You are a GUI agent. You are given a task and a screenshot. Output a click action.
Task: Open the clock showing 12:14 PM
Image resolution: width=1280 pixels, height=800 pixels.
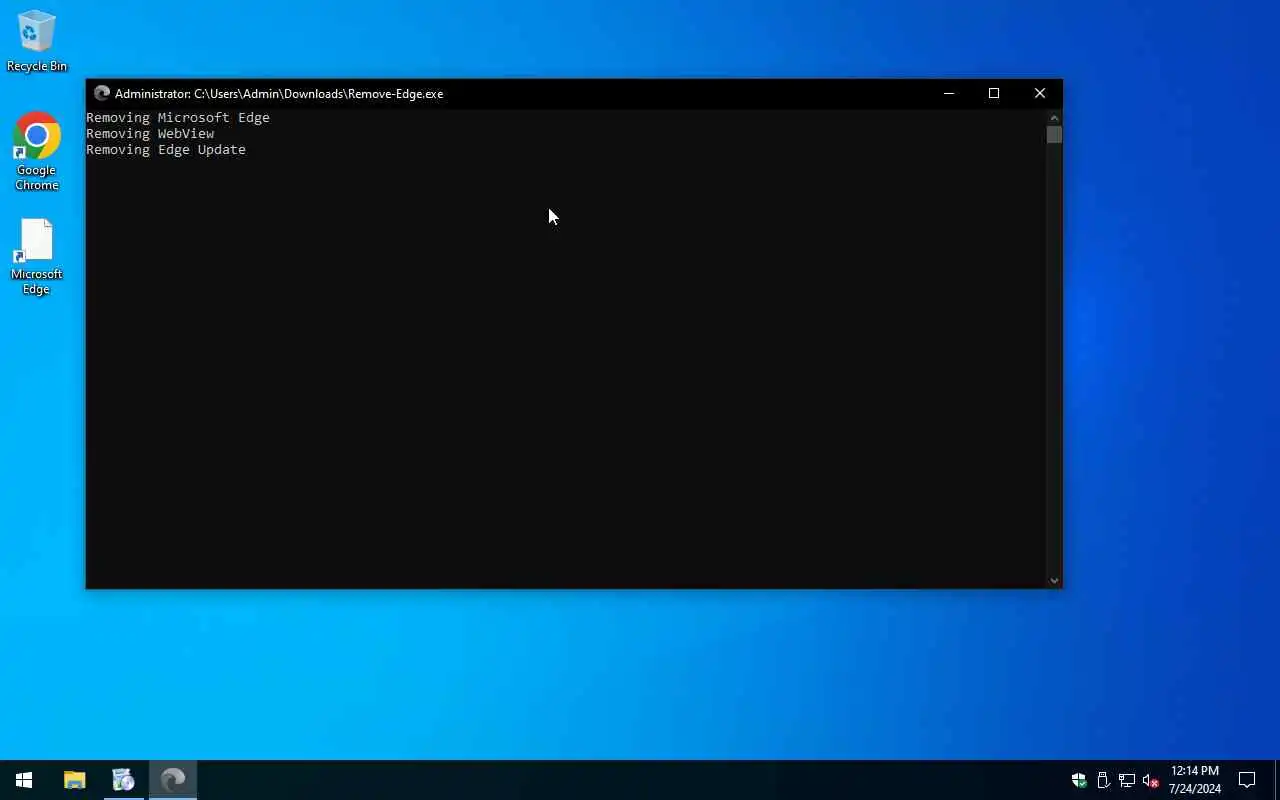pos(1195,780)
